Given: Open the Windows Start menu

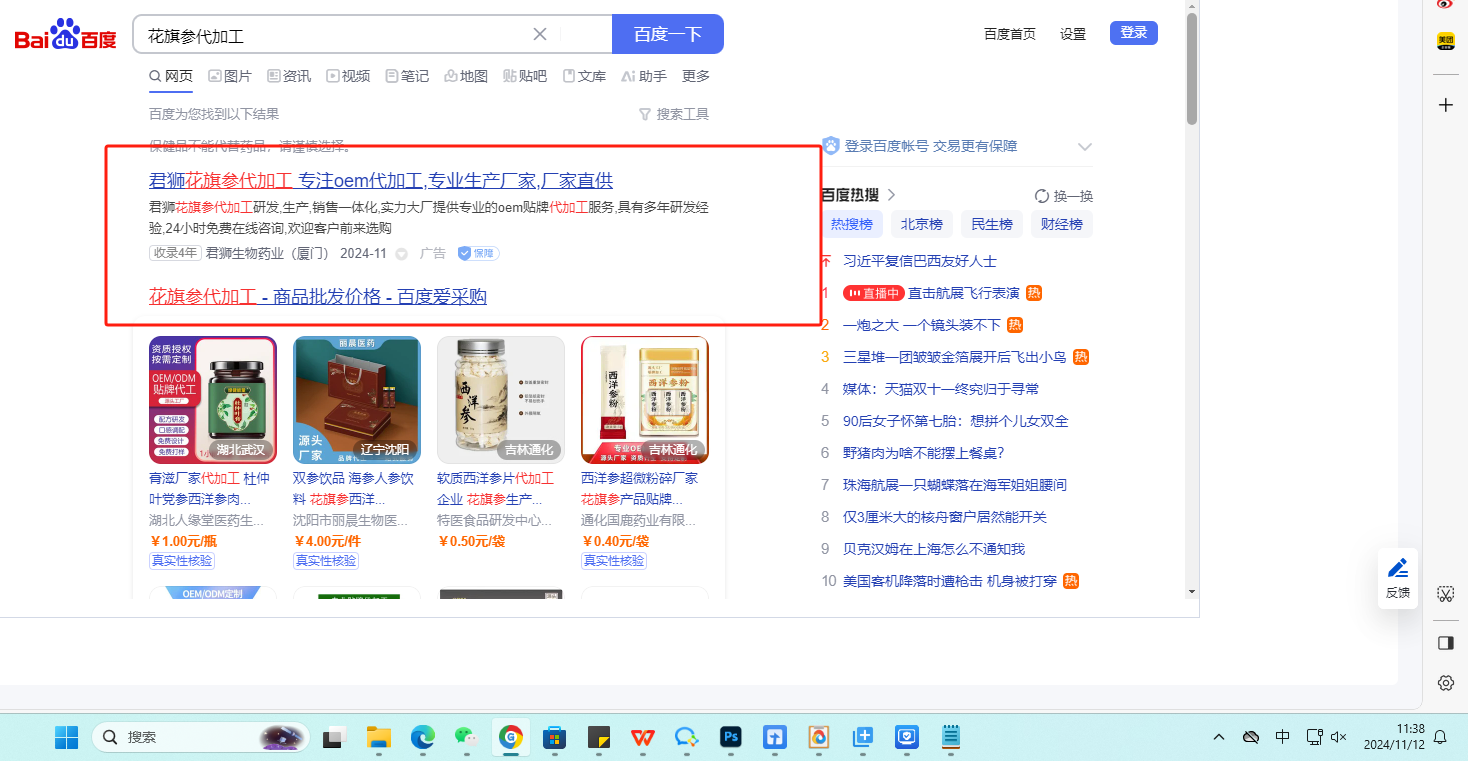Looking at the screenshot, I should (x=67, y=737).
